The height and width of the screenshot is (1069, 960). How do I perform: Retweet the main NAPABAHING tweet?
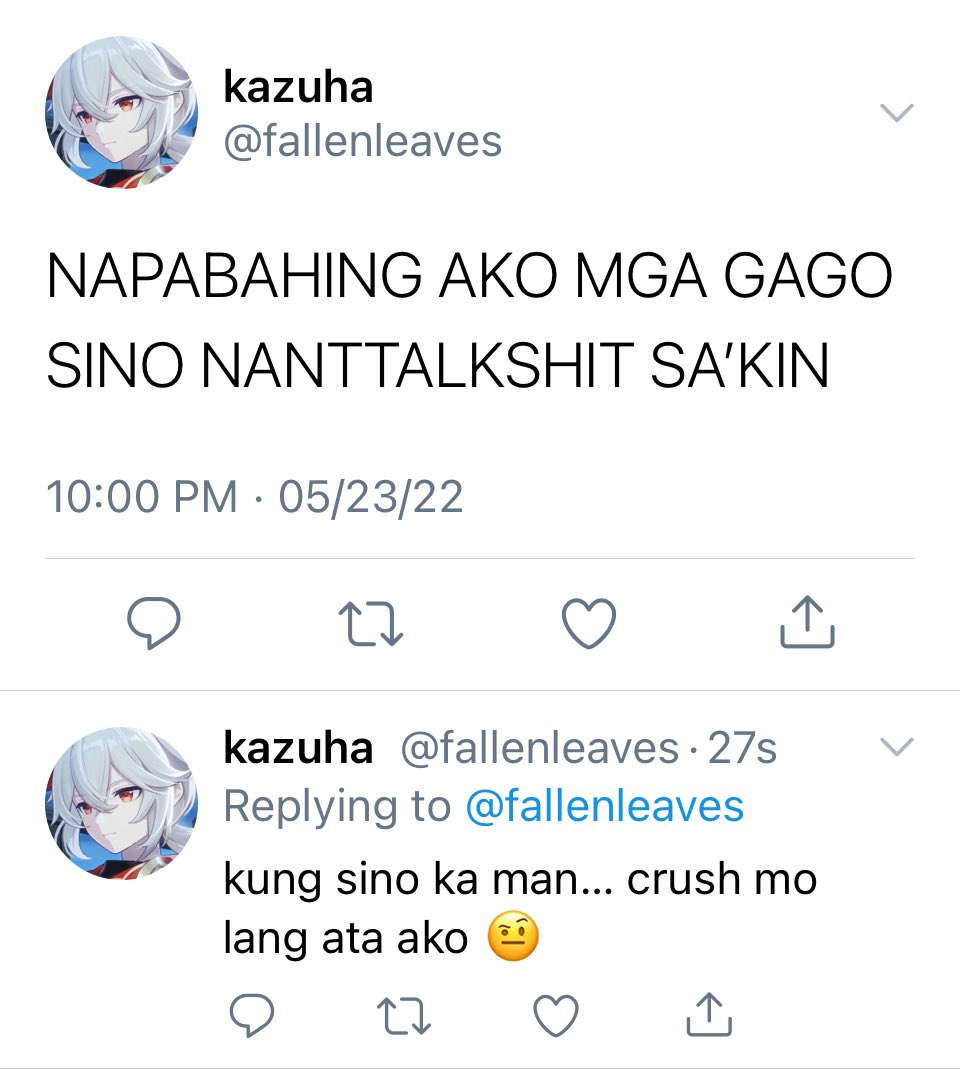371,622
